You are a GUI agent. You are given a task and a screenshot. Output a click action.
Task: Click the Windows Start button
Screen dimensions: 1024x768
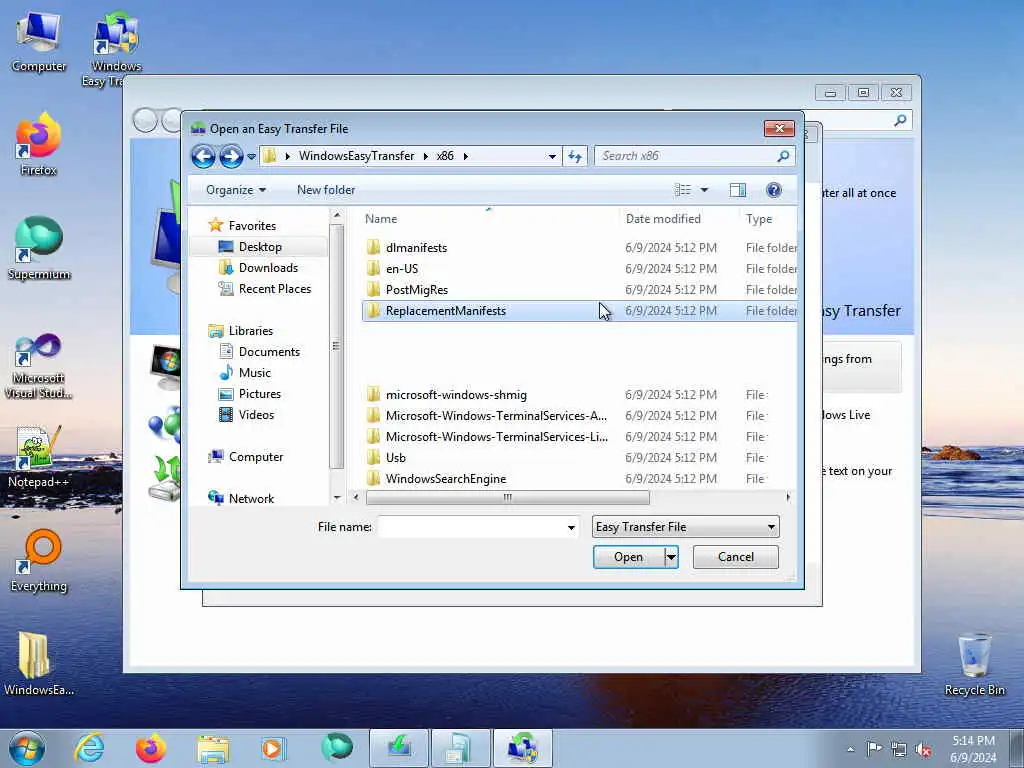click(26, 748)
